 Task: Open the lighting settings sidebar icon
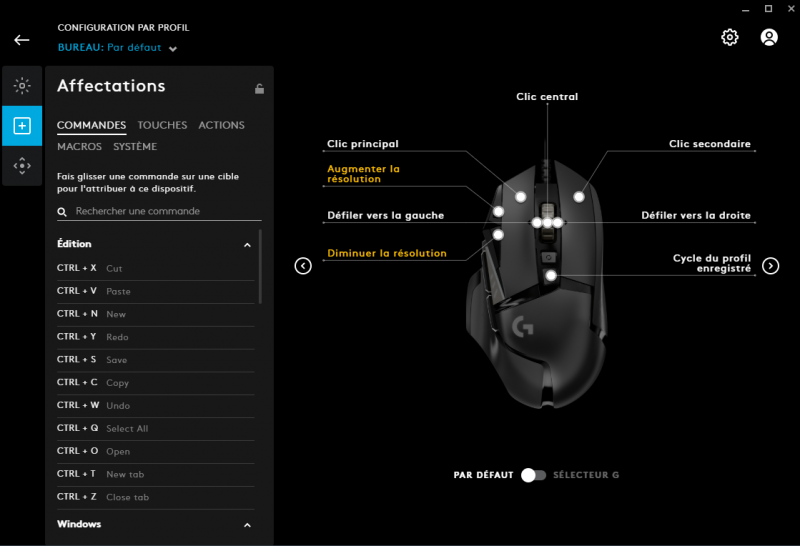[22, 86]
